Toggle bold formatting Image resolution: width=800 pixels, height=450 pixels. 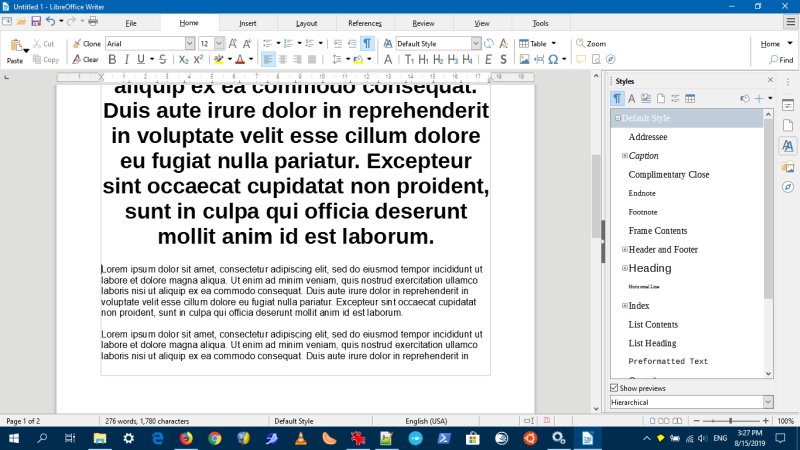pos(112,60)
